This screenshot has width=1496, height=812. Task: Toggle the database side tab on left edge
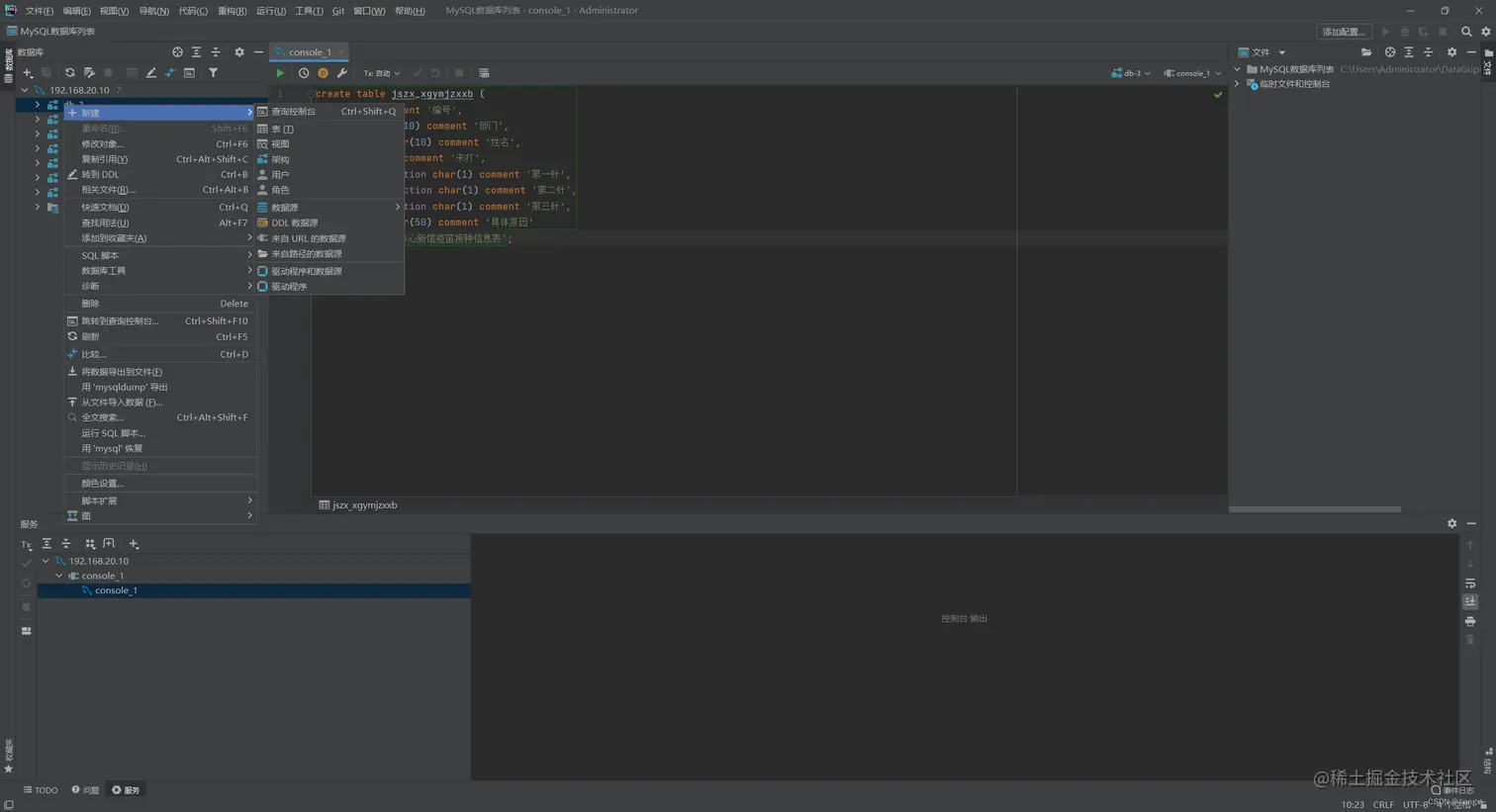pos(8,65)
